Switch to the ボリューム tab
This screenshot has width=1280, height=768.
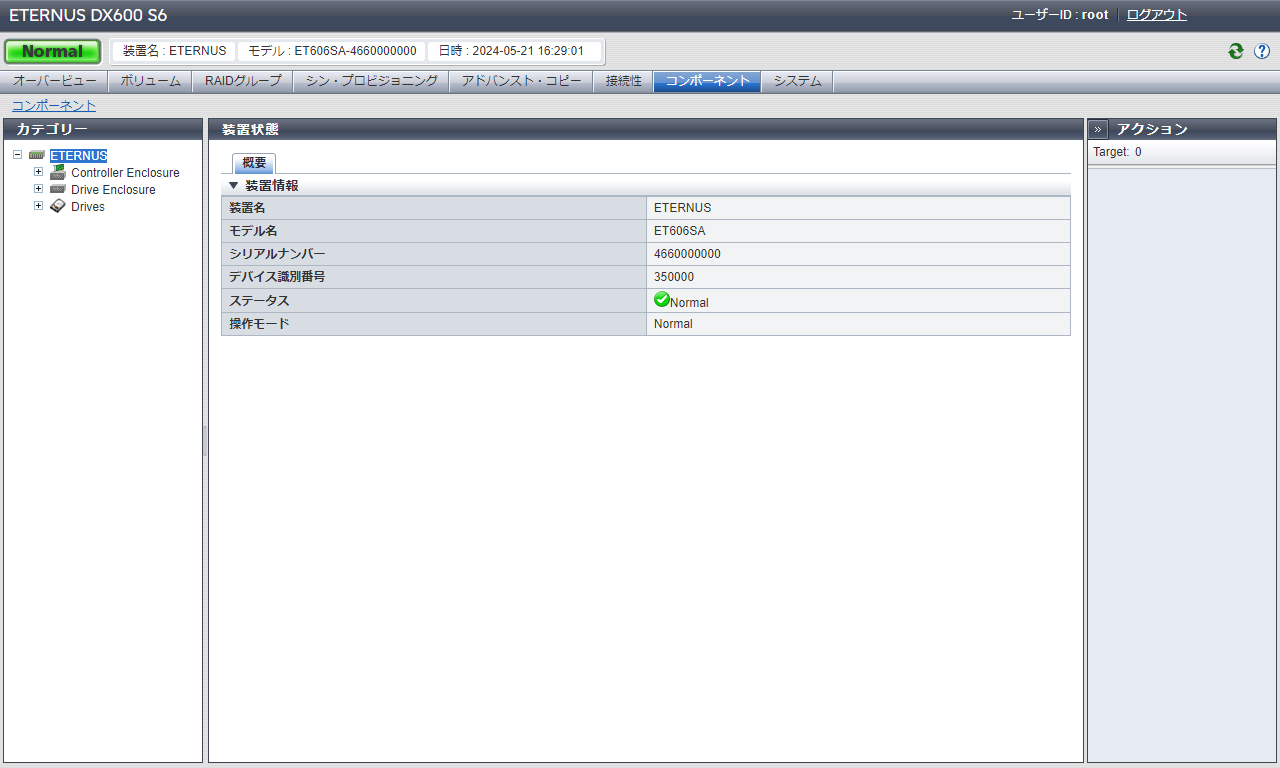[x=150, y=81]
